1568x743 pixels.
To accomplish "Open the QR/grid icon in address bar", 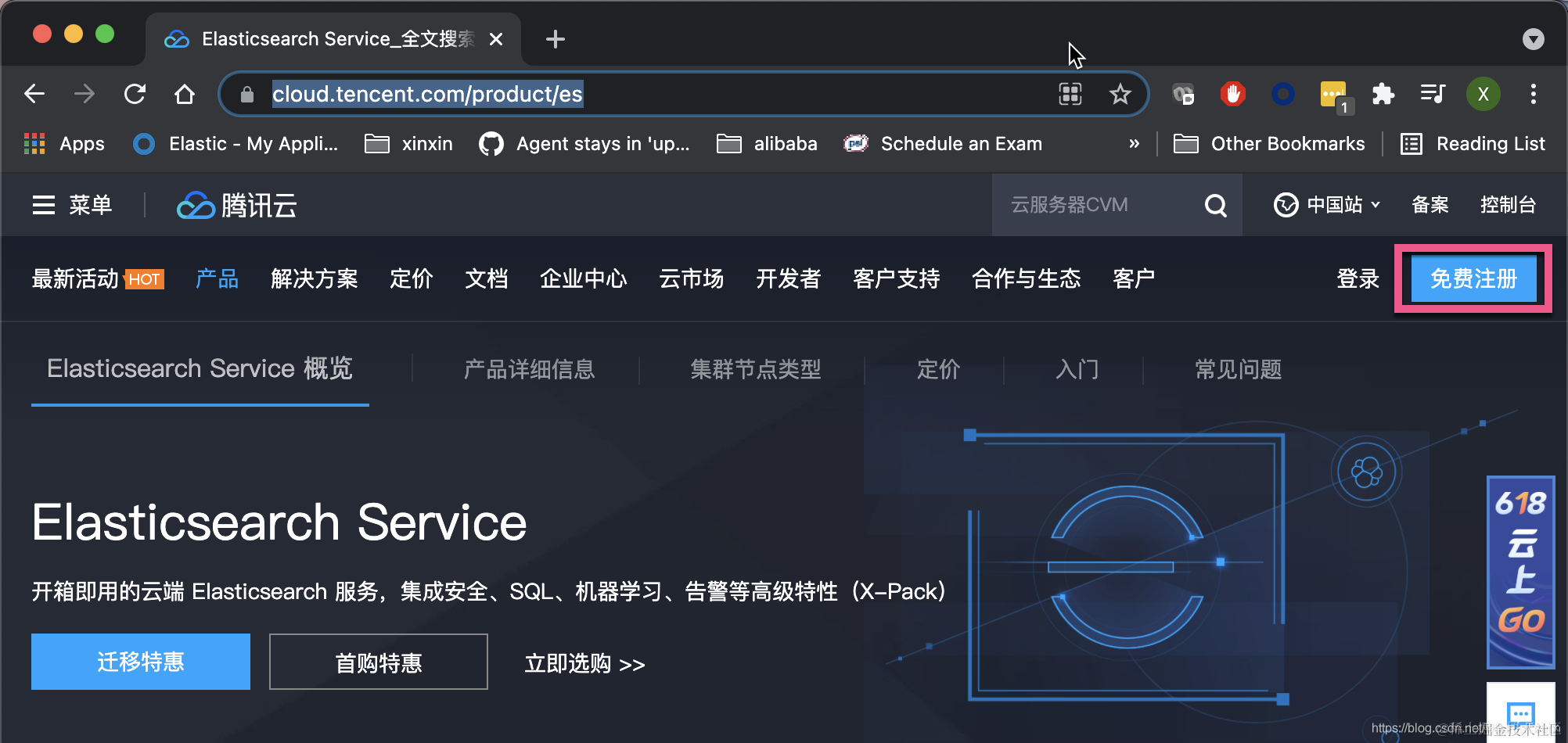I will click(x=1070, y=94).
